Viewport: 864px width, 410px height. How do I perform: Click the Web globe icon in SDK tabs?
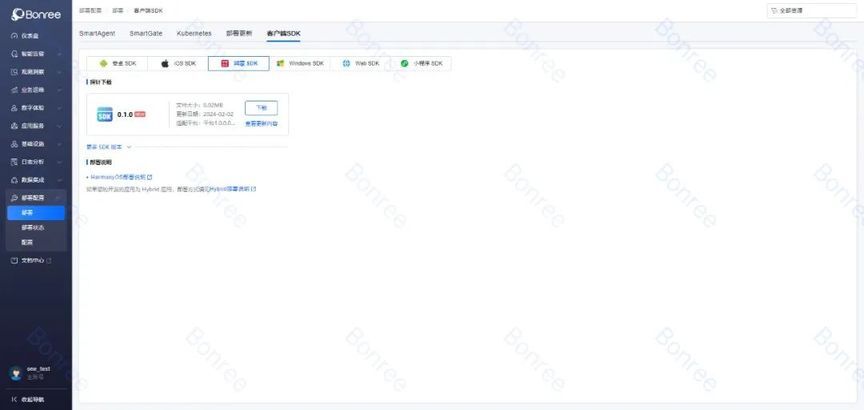point(346,63)
